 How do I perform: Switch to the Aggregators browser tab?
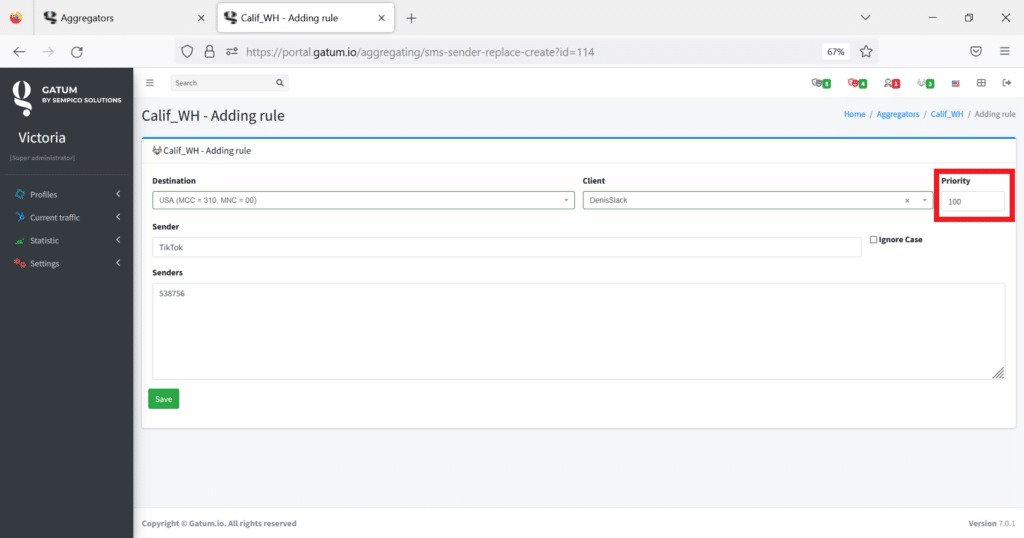[124, 18]
